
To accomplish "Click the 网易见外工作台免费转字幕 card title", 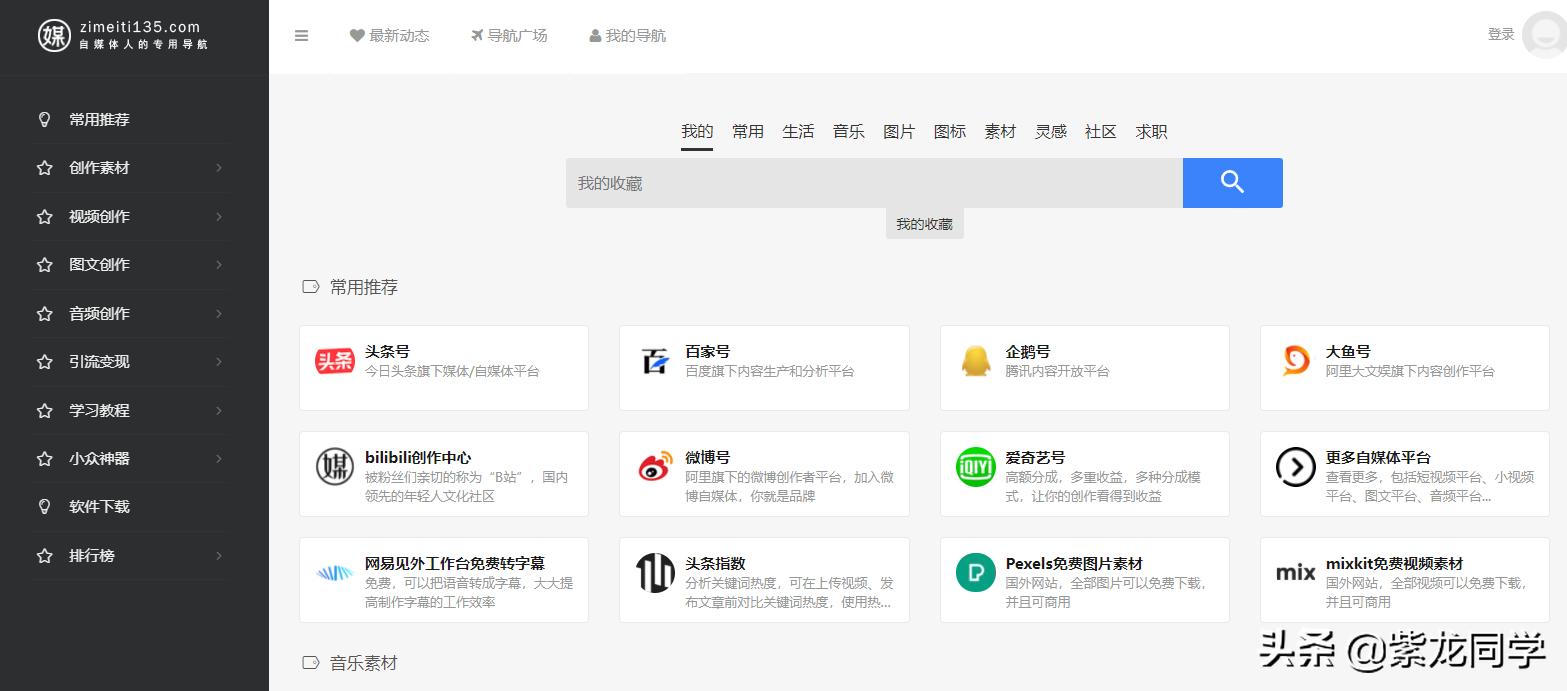I will [x=455, y=564].
